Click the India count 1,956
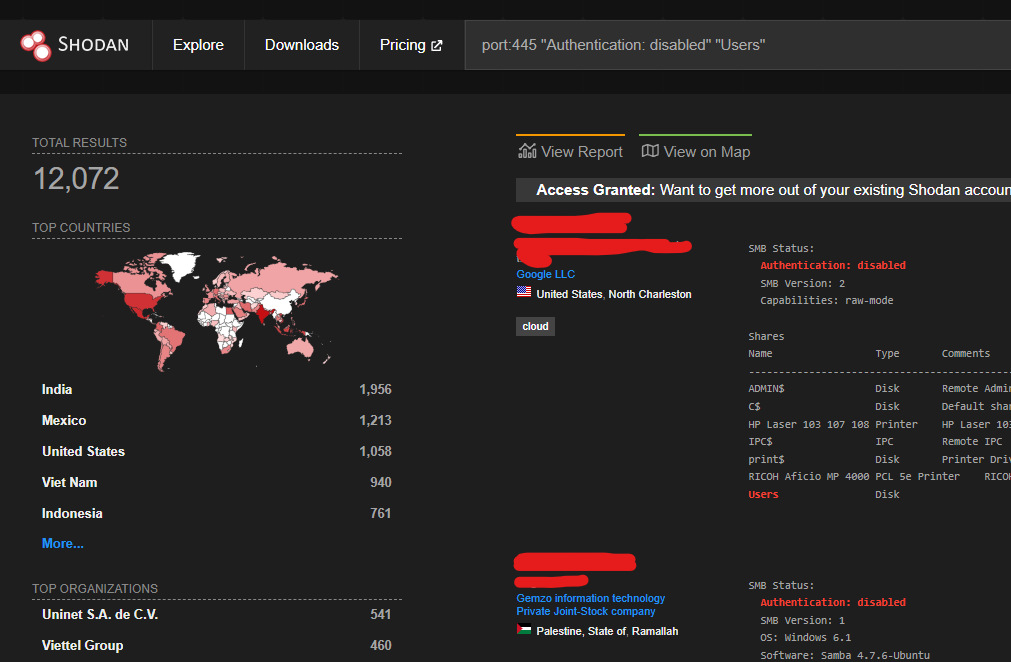 pyautogui.click(x=375, y=389)
